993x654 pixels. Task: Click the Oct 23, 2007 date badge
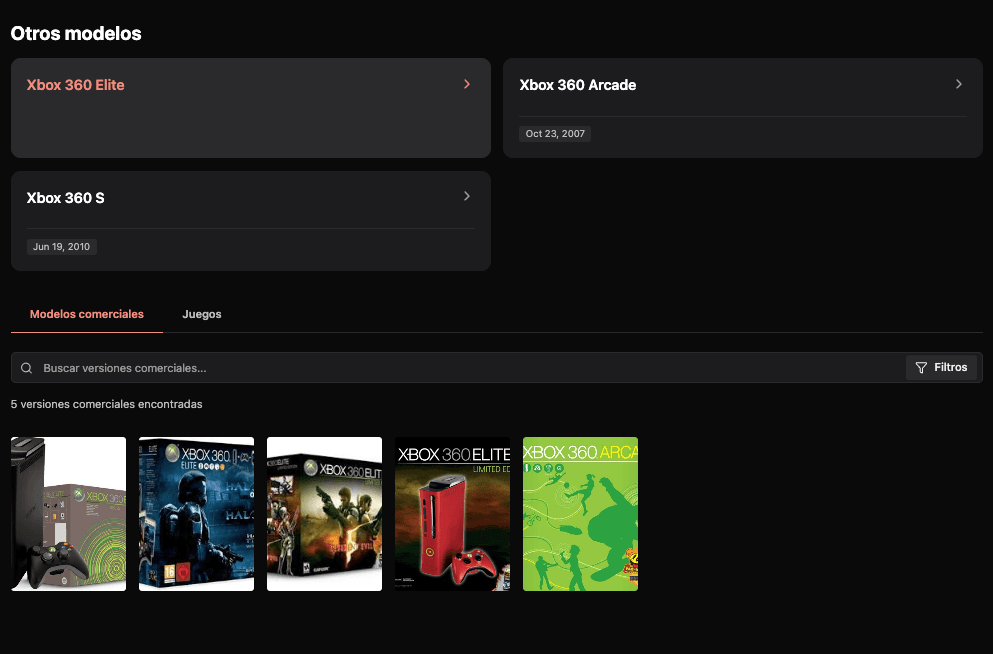555,134
